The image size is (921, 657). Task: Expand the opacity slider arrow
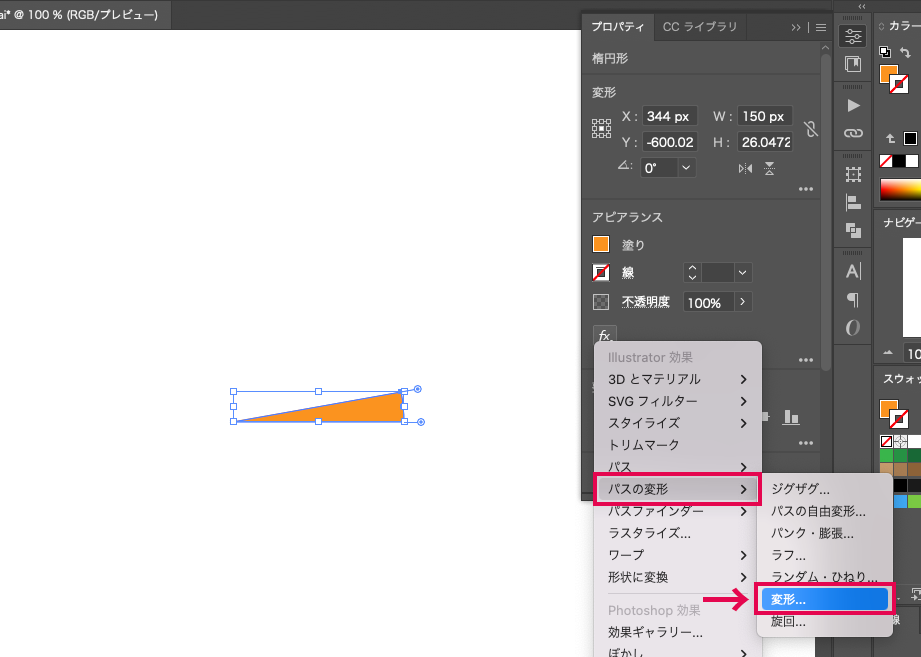click(742, 302)
